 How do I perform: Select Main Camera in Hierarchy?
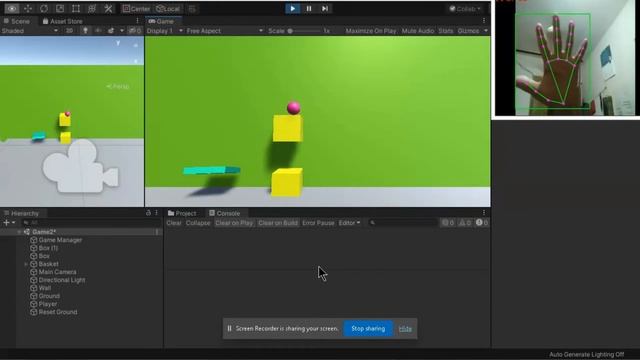(x=57, y=272)
